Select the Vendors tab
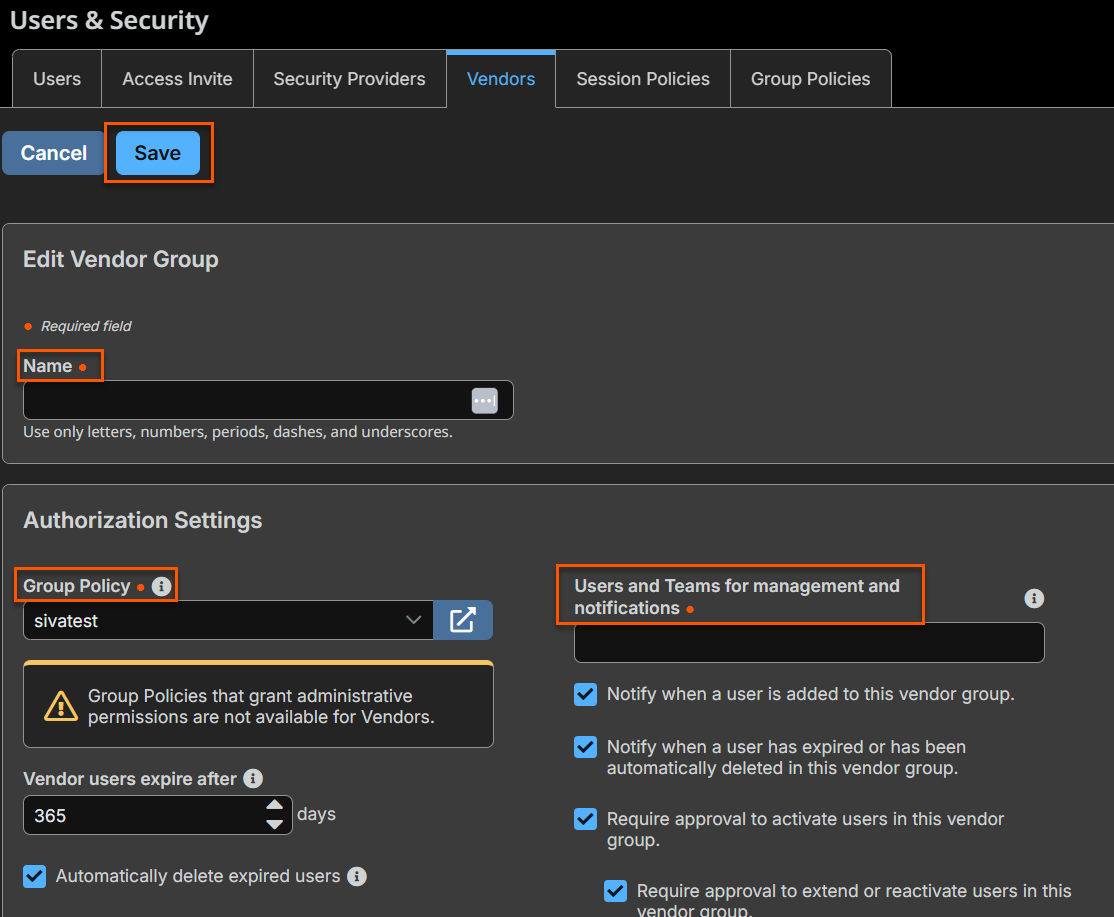This screenshot has width=1114, height=917. 501,79
